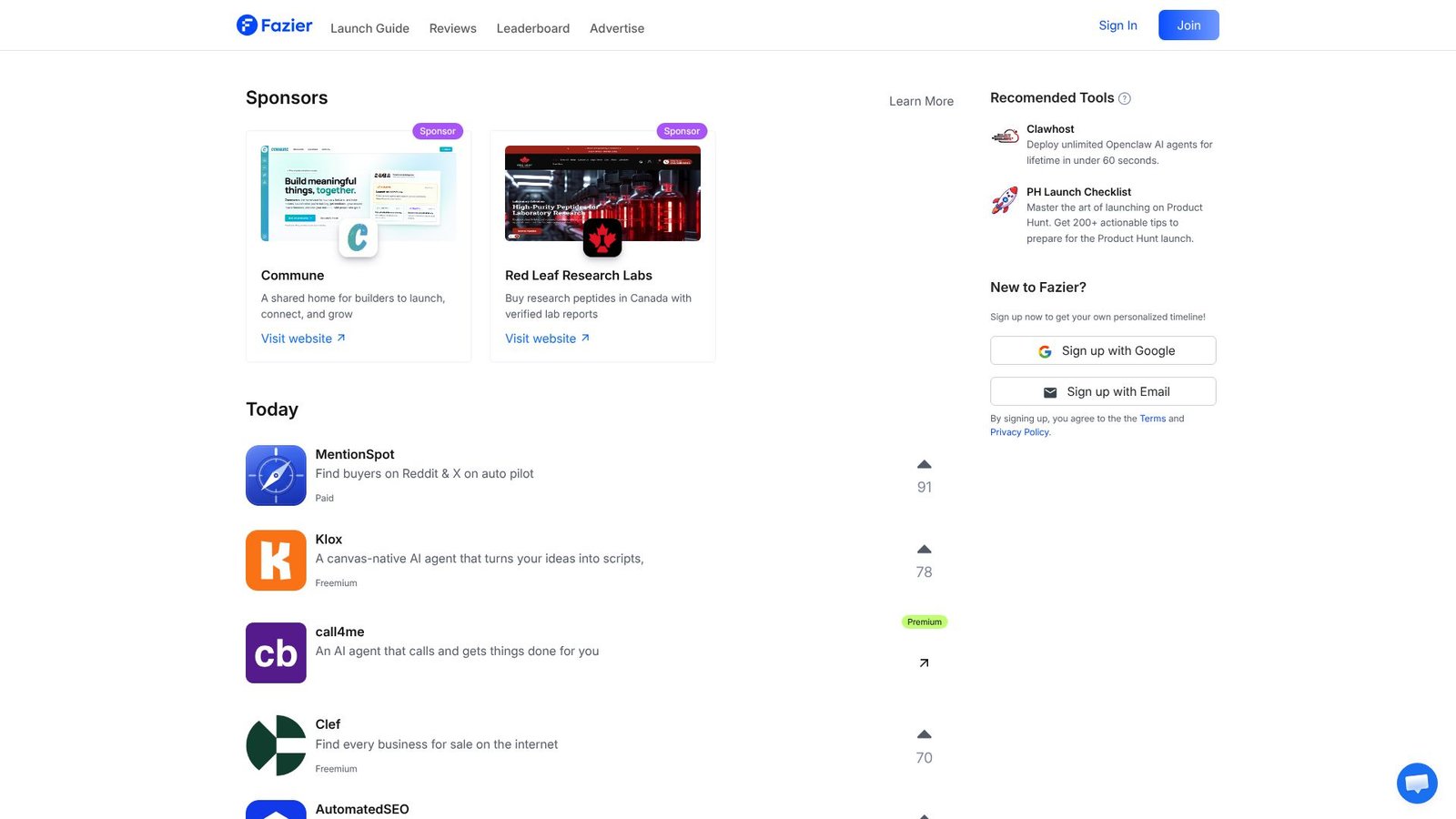The image size is (1456, 819).
Task: Open the Commune sponsor screenshot thumbnail
Action: 359,193
